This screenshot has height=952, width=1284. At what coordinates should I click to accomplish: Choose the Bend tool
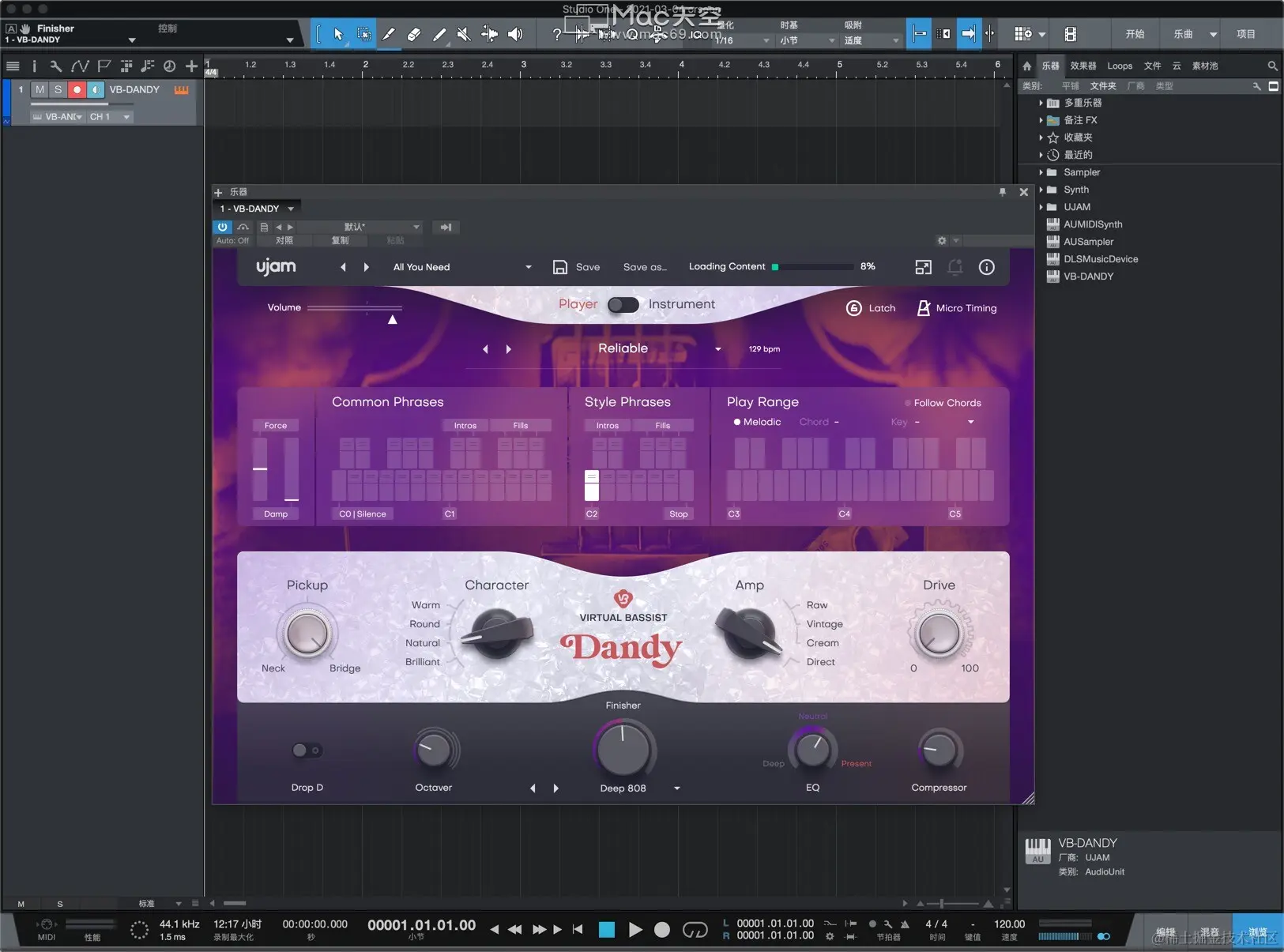490,34
